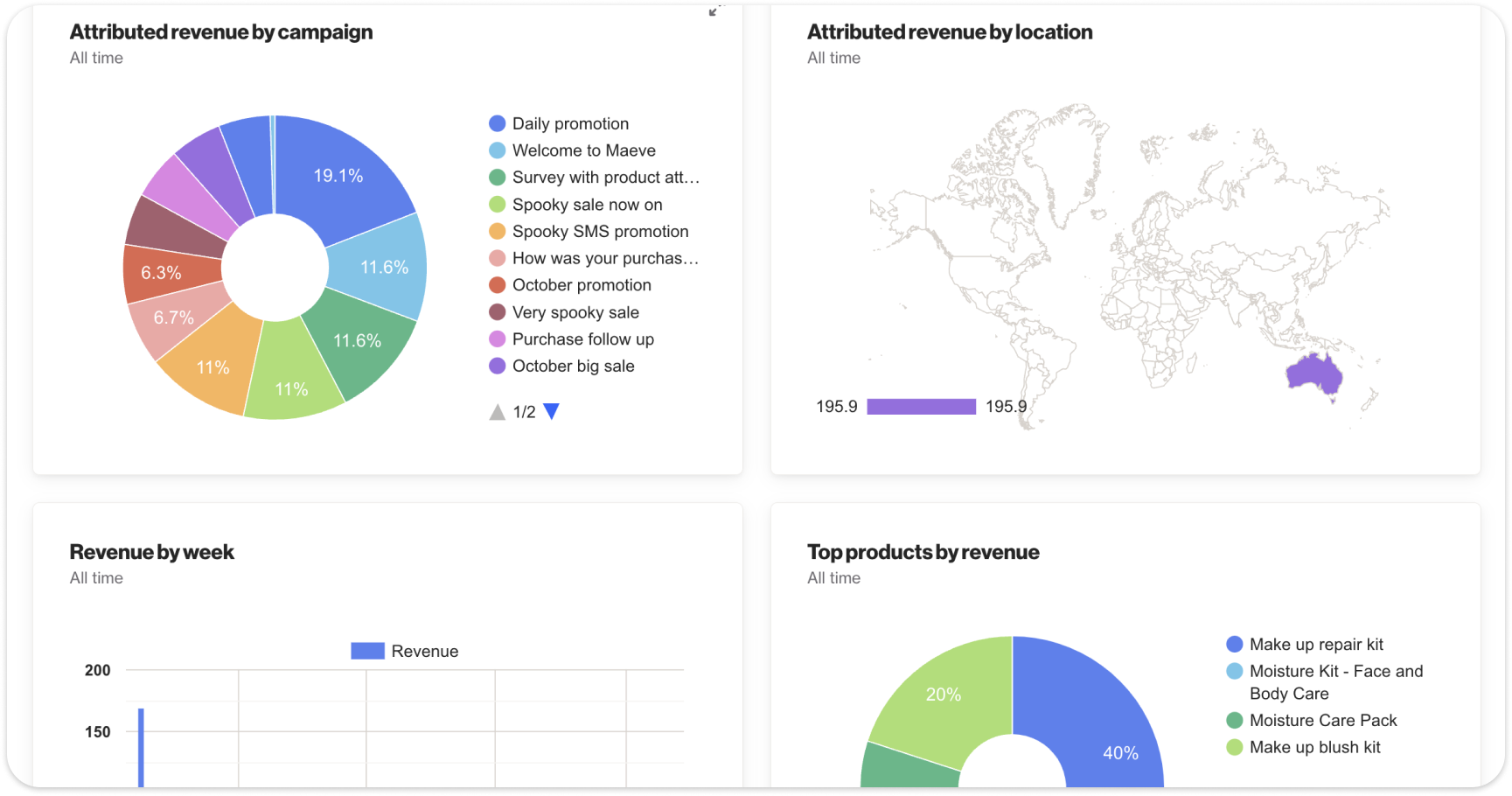Toggle Spooky SMS promotion legend entry
Viewport: 1512px width, 796px height.
(589, 232)
